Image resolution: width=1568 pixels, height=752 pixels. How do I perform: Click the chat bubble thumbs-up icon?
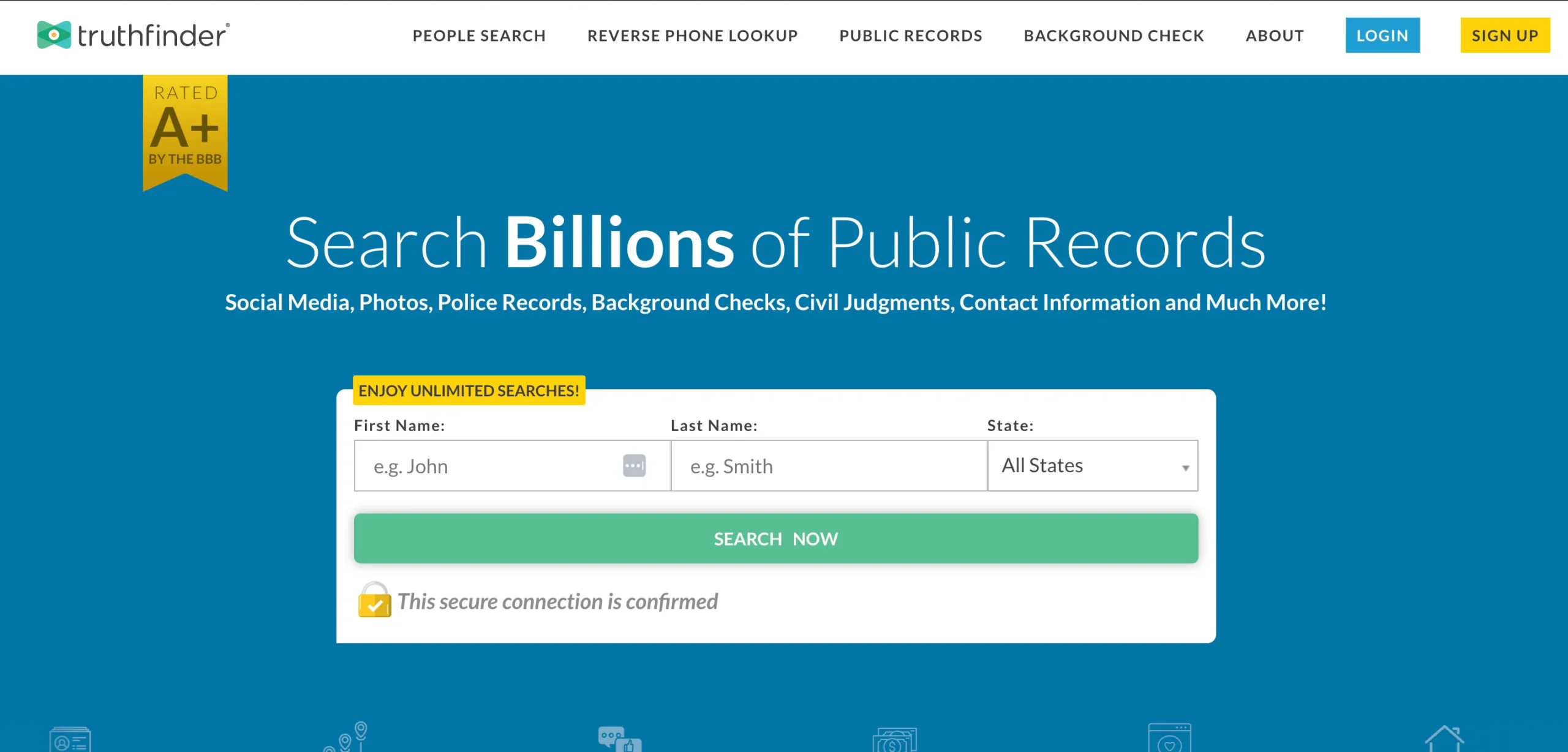(x=619, y=739)
